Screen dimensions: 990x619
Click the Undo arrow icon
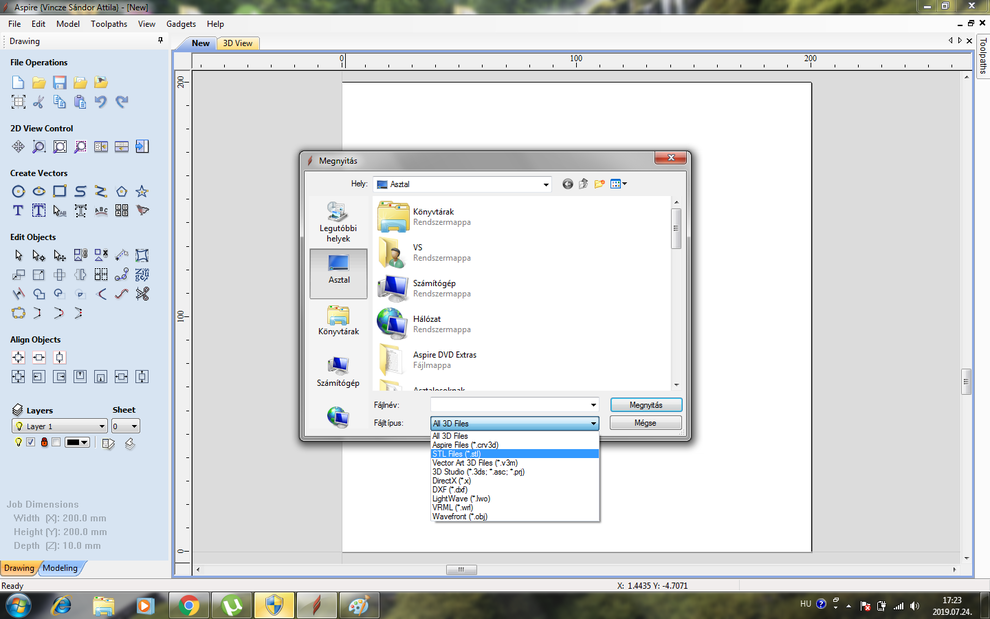101,102
